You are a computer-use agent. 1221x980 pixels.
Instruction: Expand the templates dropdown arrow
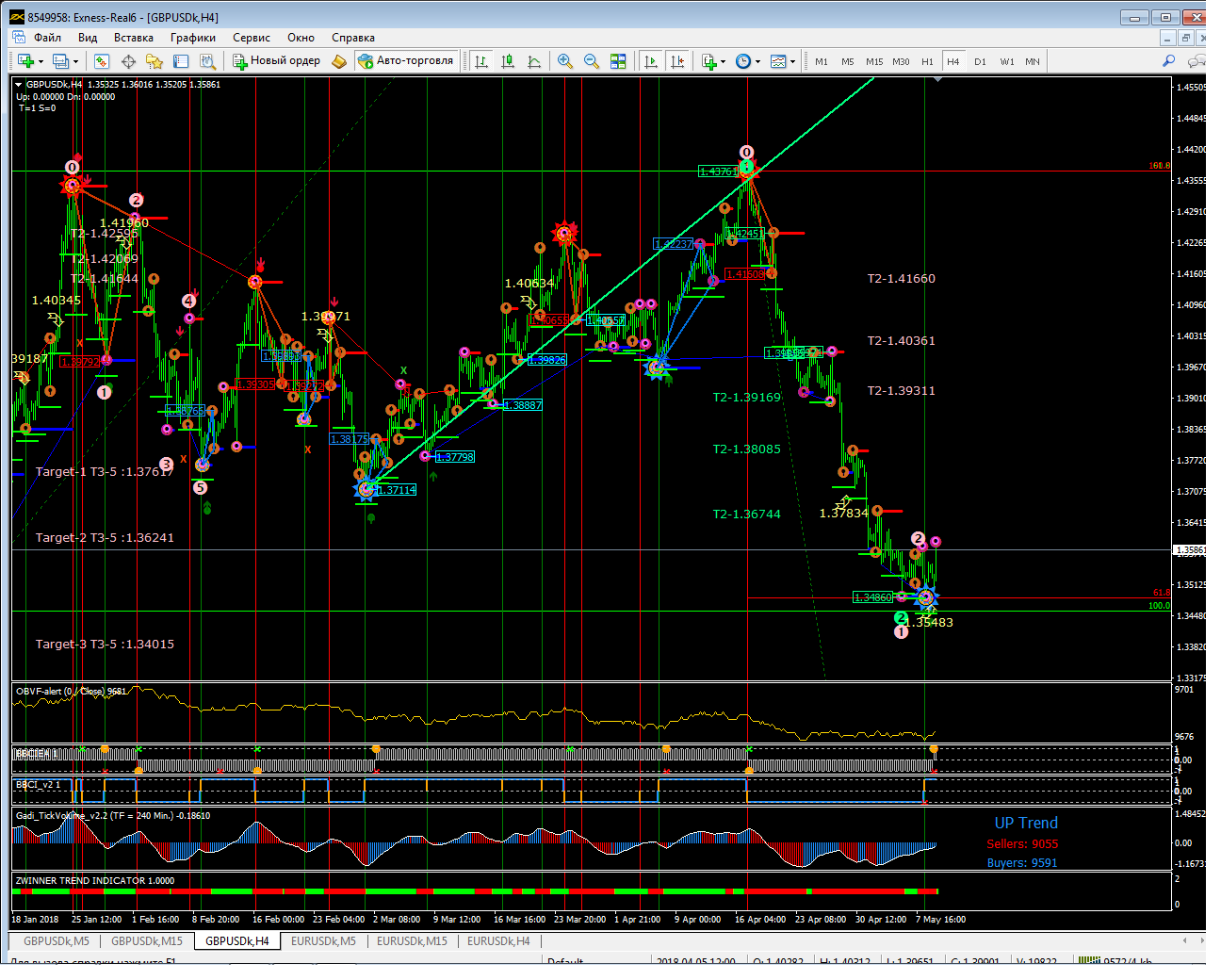click(792, 62)
